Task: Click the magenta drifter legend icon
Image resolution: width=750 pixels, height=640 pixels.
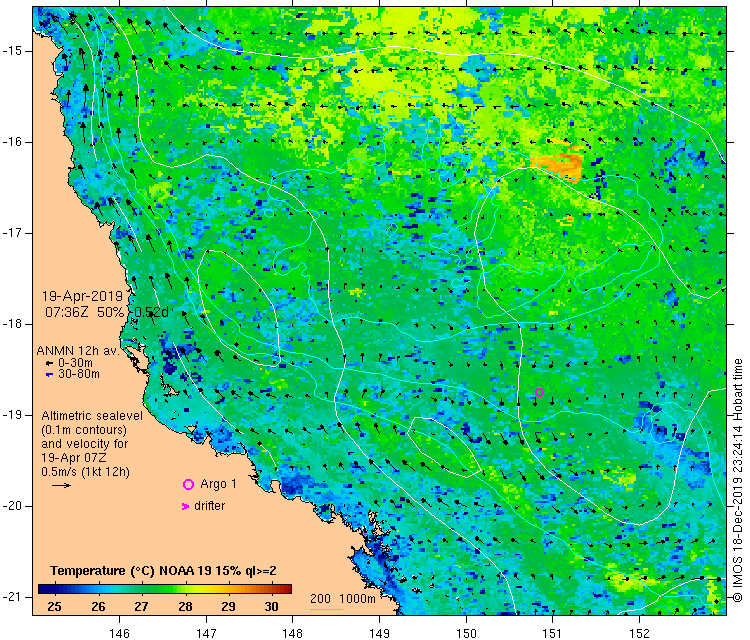Action: pyautogui.click(x=186, y=507)
